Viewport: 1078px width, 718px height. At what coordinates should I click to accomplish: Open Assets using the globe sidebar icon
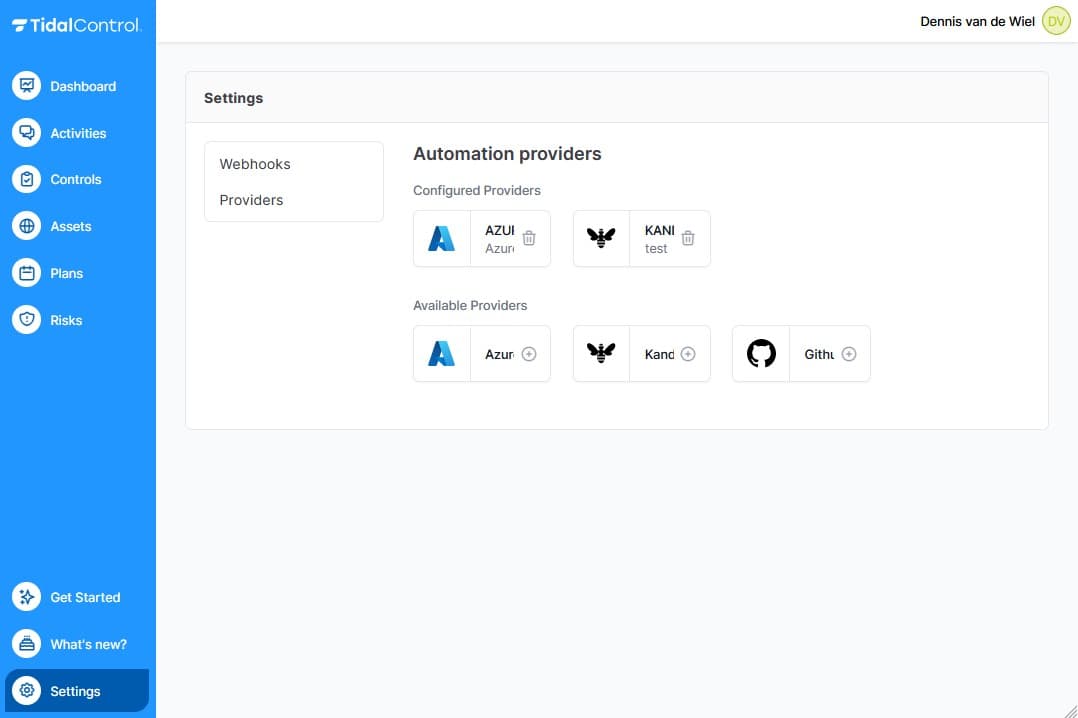tap(26, 226)
